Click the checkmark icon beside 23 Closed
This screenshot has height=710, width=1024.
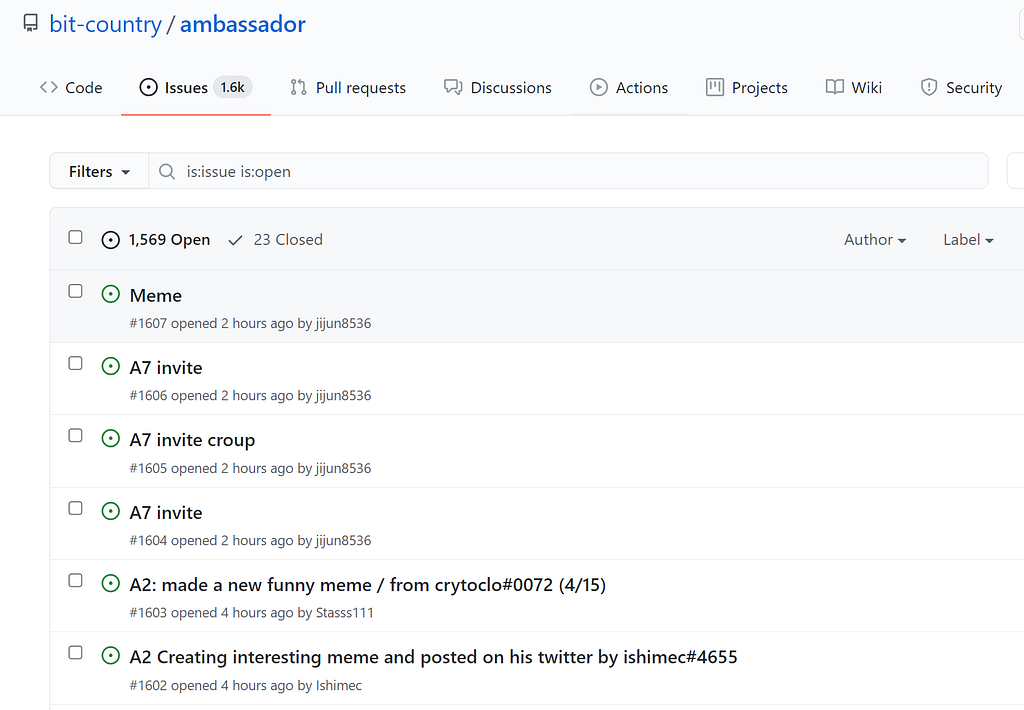[x=235, y=240]
